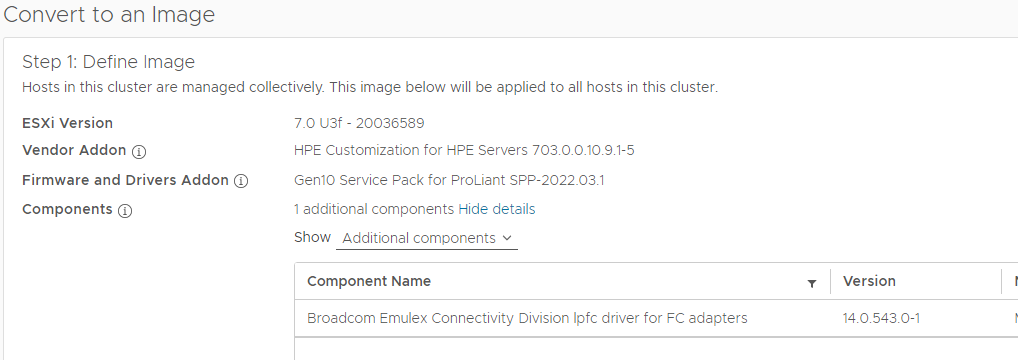The height and width of the screenshot is (360, 1018).
Task: Click the Components label text
Action: (68, 209)
